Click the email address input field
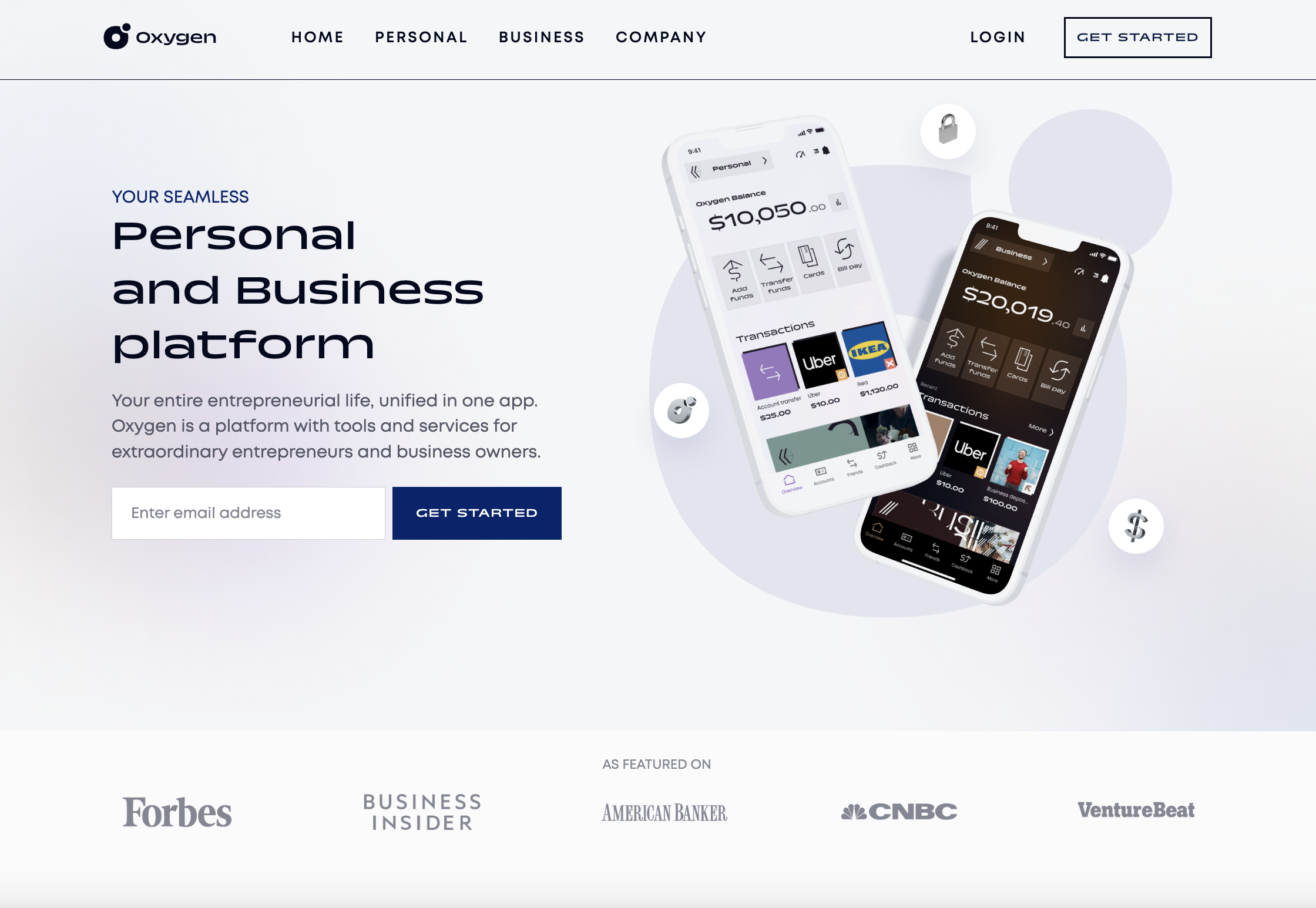Image resolution: width=1316 pixels, height=908 pixels. tap(248, 513)
